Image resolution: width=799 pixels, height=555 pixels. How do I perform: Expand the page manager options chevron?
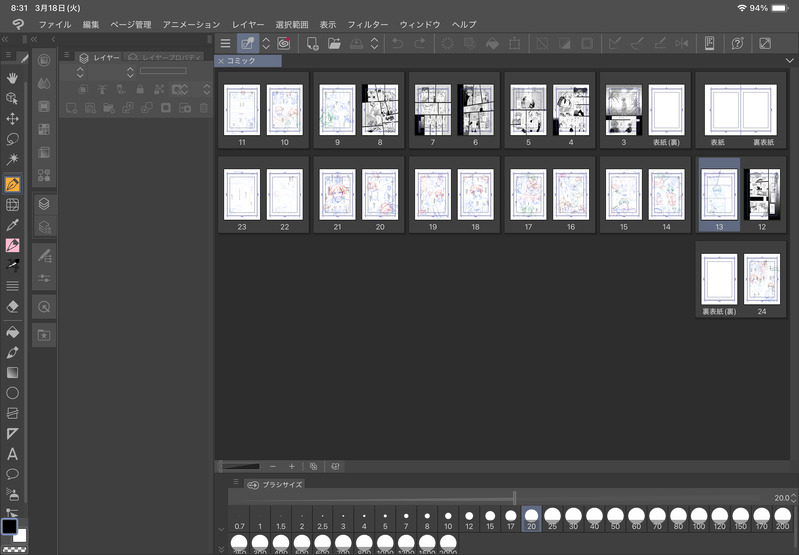tap(789, 61)
